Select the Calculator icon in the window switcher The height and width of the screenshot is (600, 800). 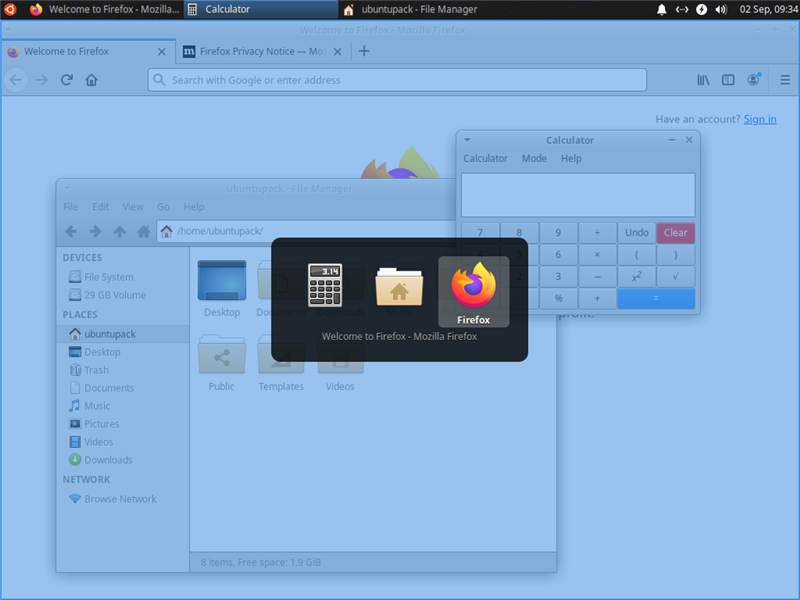tap(325, 285)
